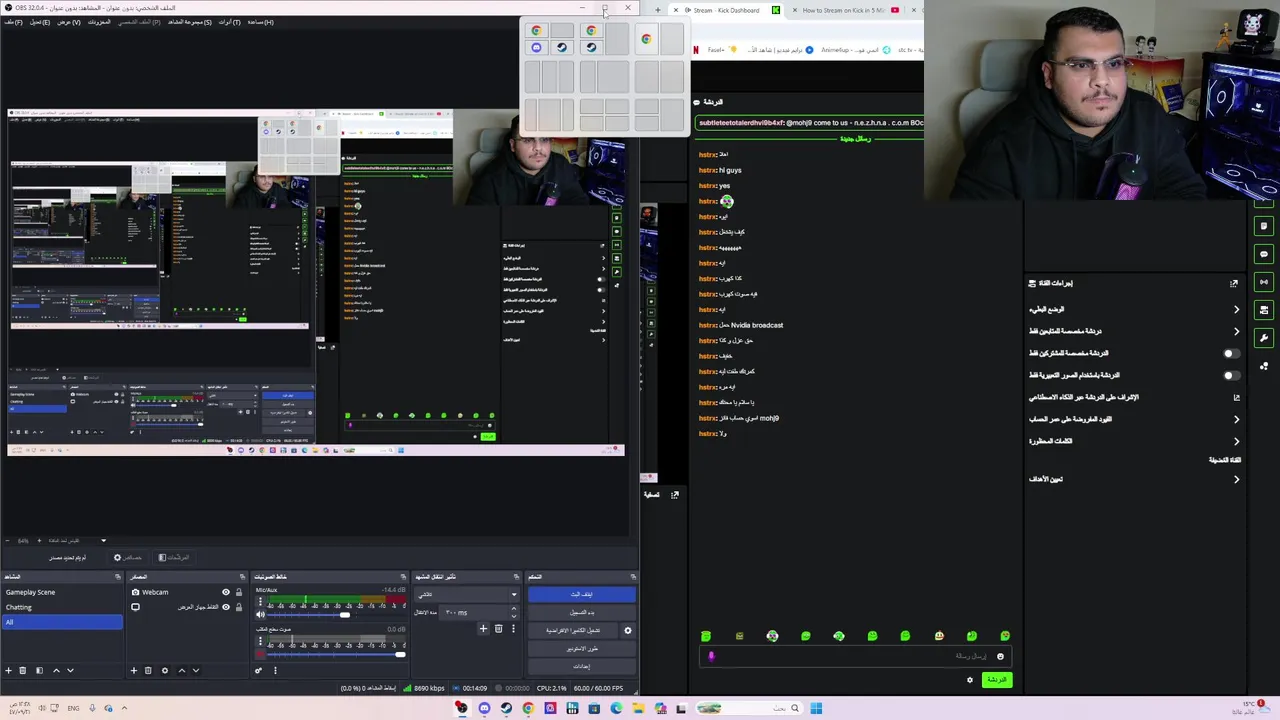Image resolution: width=1280 pixels, height=720 pixels.
Task: Click the Kick chat message input field
Action: [x=855, y=656]
